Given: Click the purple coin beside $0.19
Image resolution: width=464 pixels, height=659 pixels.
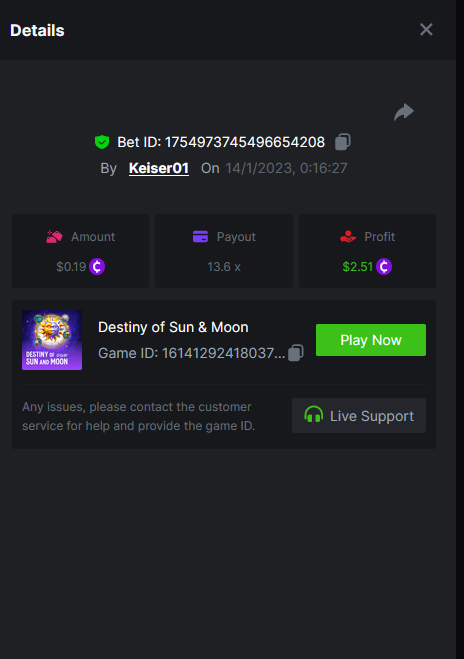Looking at the screenshot, I should point(97,266).
